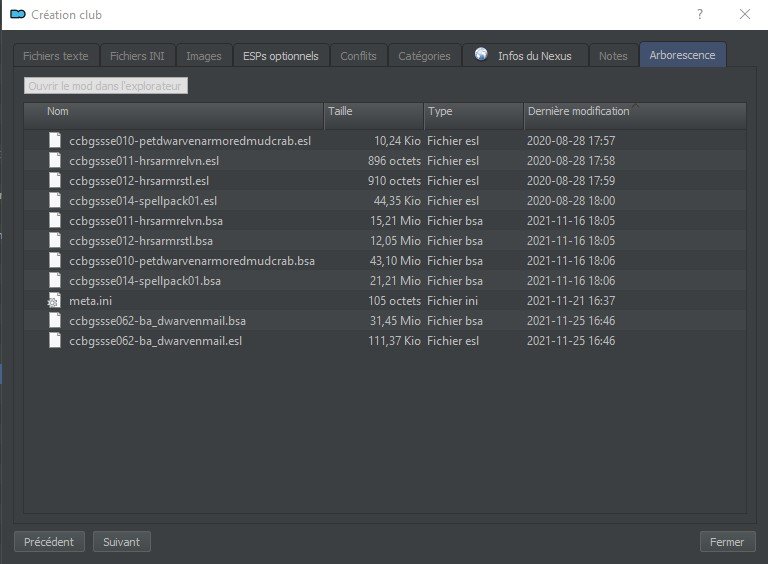
Task: Click the Mod Organizer icon in title bar
Action: click(x=18, y=14)
